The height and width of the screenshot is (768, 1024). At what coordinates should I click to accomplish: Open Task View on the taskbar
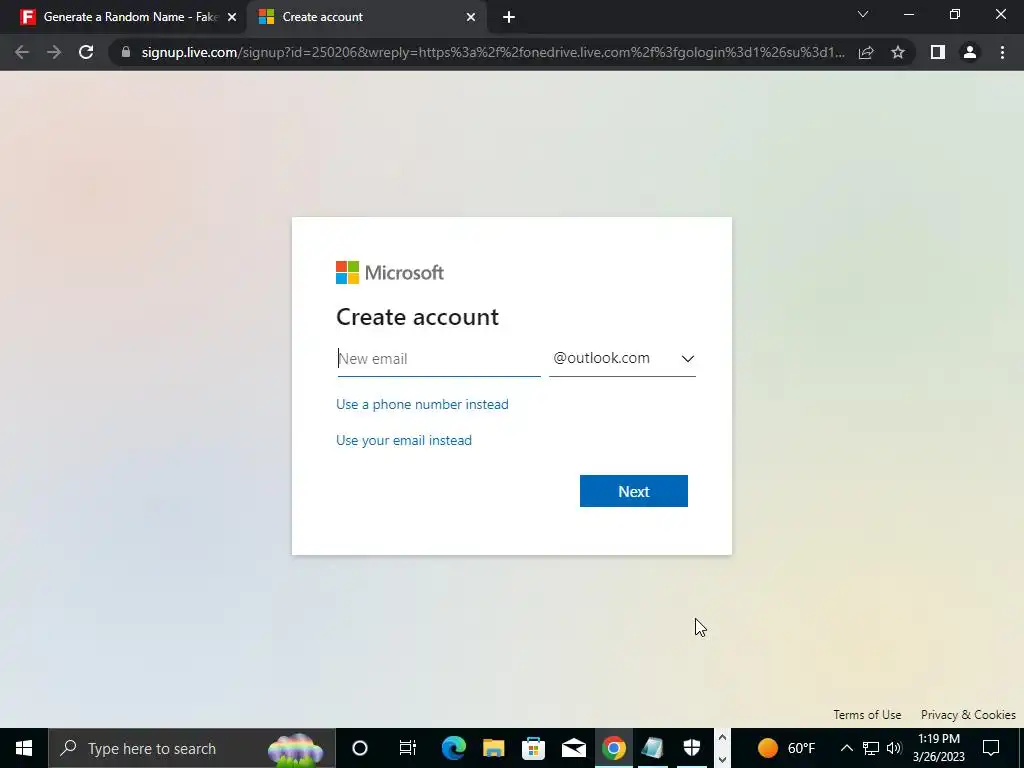click(408, 748)
